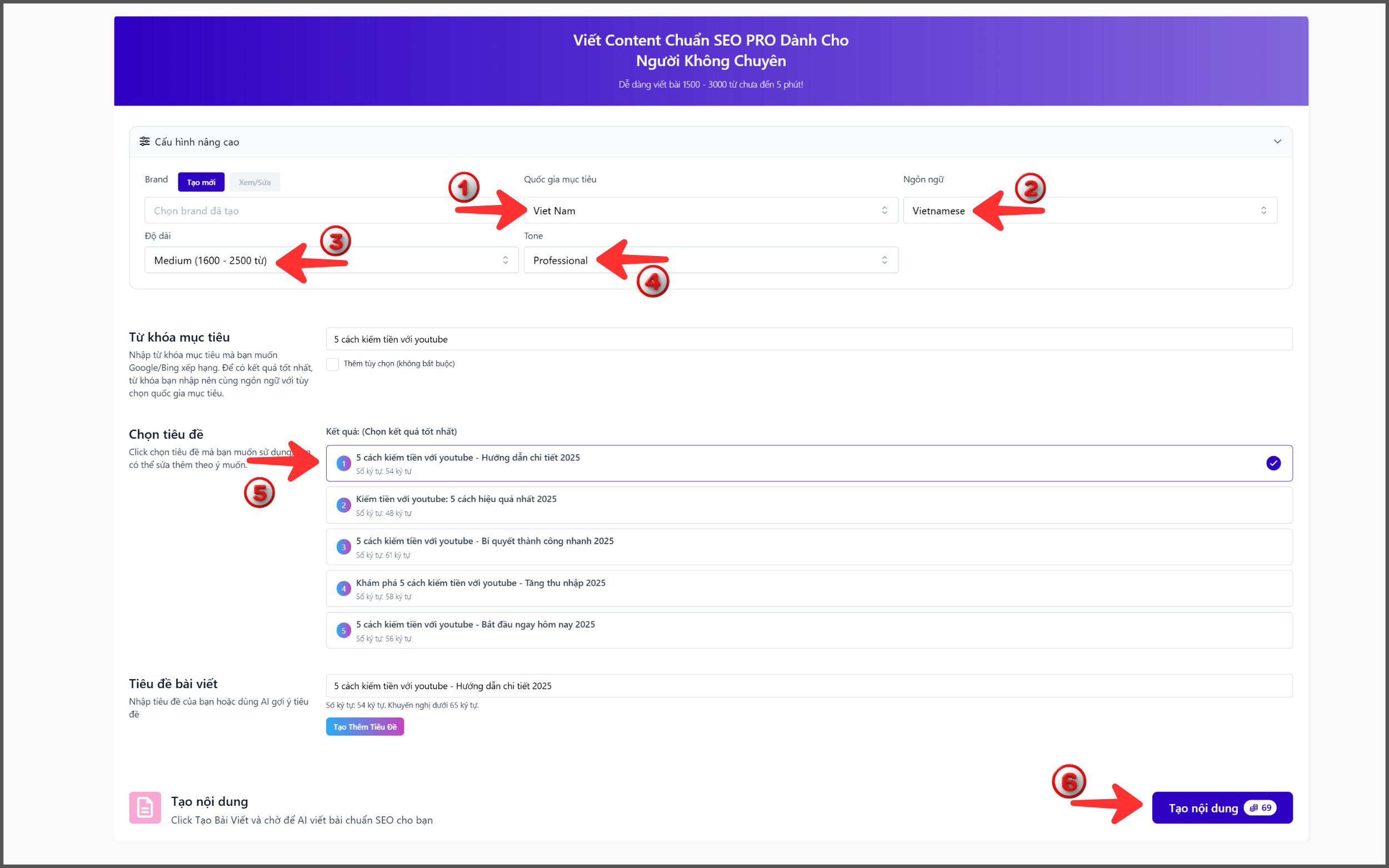This screenshot has height=868, width=1389.
Task: Collapse the Cấu hình nâng cao panel chevron
Action: pyautogui.click(x=1277, y=141)
